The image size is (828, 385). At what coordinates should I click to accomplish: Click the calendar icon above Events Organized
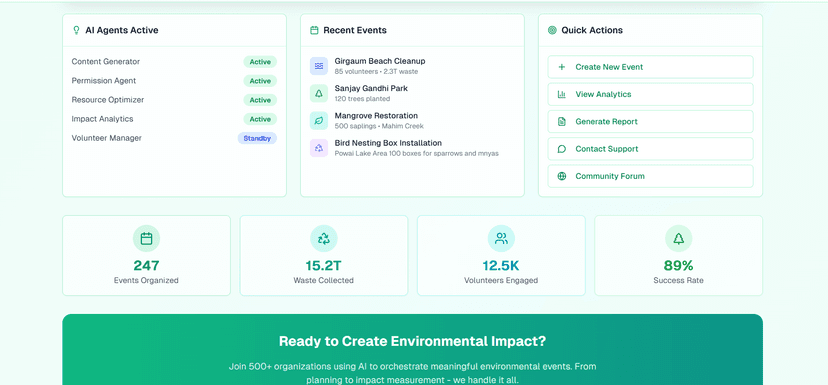(x=146, y=239)
